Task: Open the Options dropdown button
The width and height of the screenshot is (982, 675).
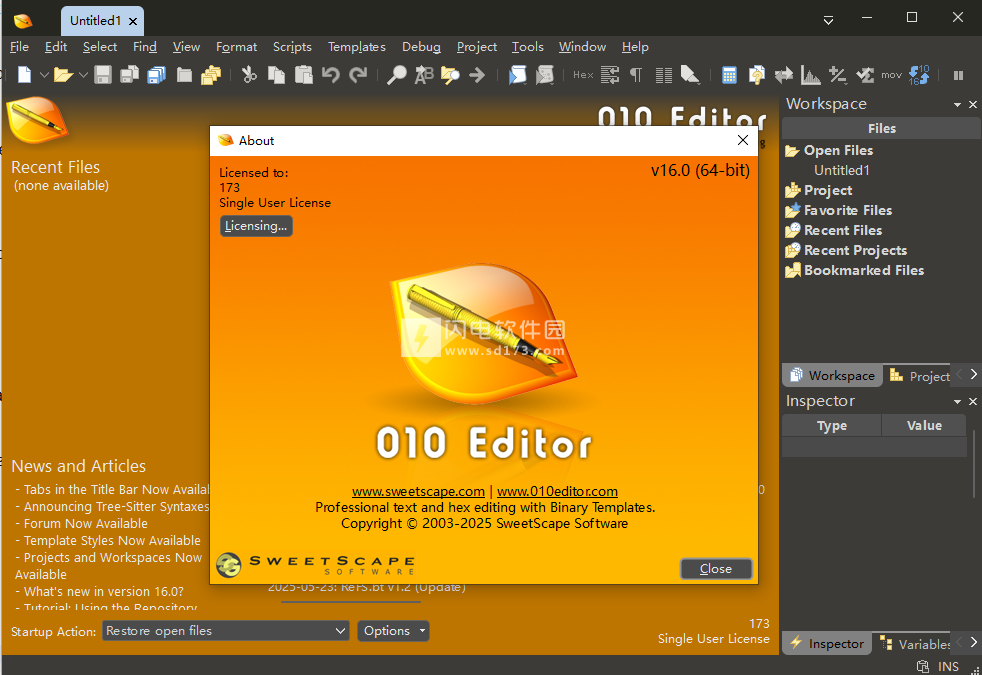Action: (393, 631)
